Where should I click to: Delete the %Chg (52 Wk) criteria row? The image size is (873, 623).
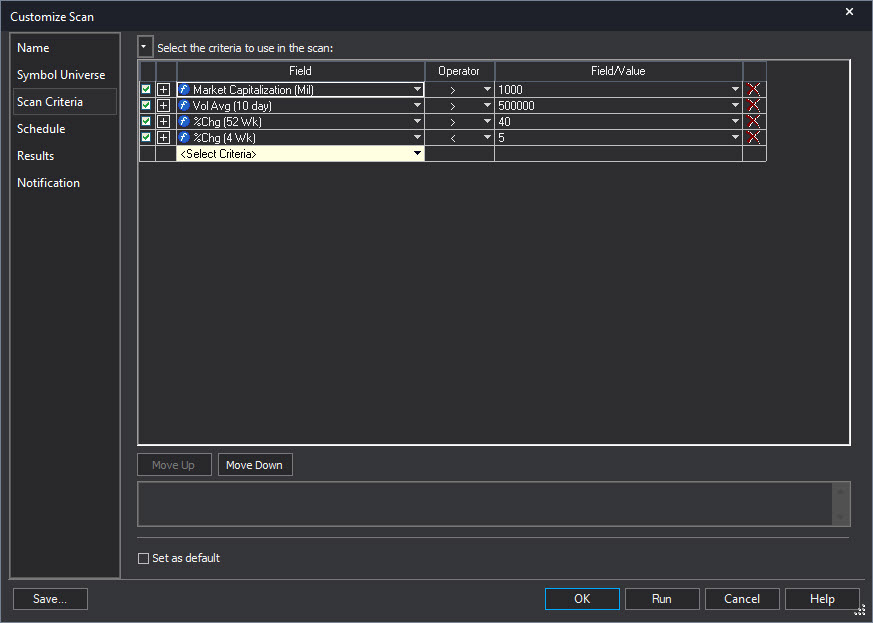point(754,122)
